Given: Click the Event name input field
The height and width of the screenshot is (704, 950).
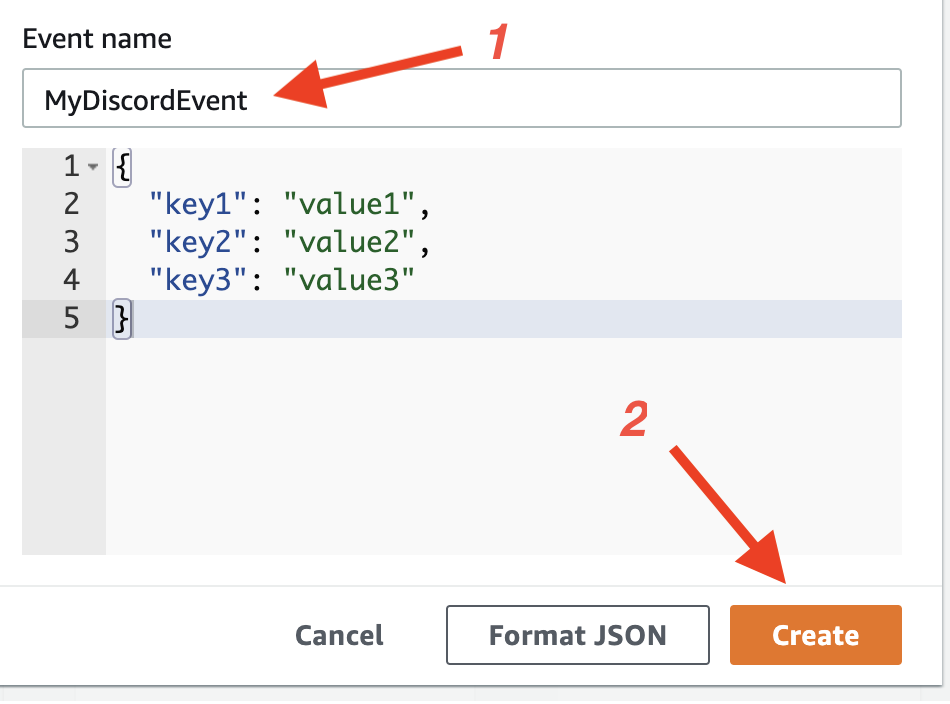Looking at the screenshot, I should coord(462,98).
